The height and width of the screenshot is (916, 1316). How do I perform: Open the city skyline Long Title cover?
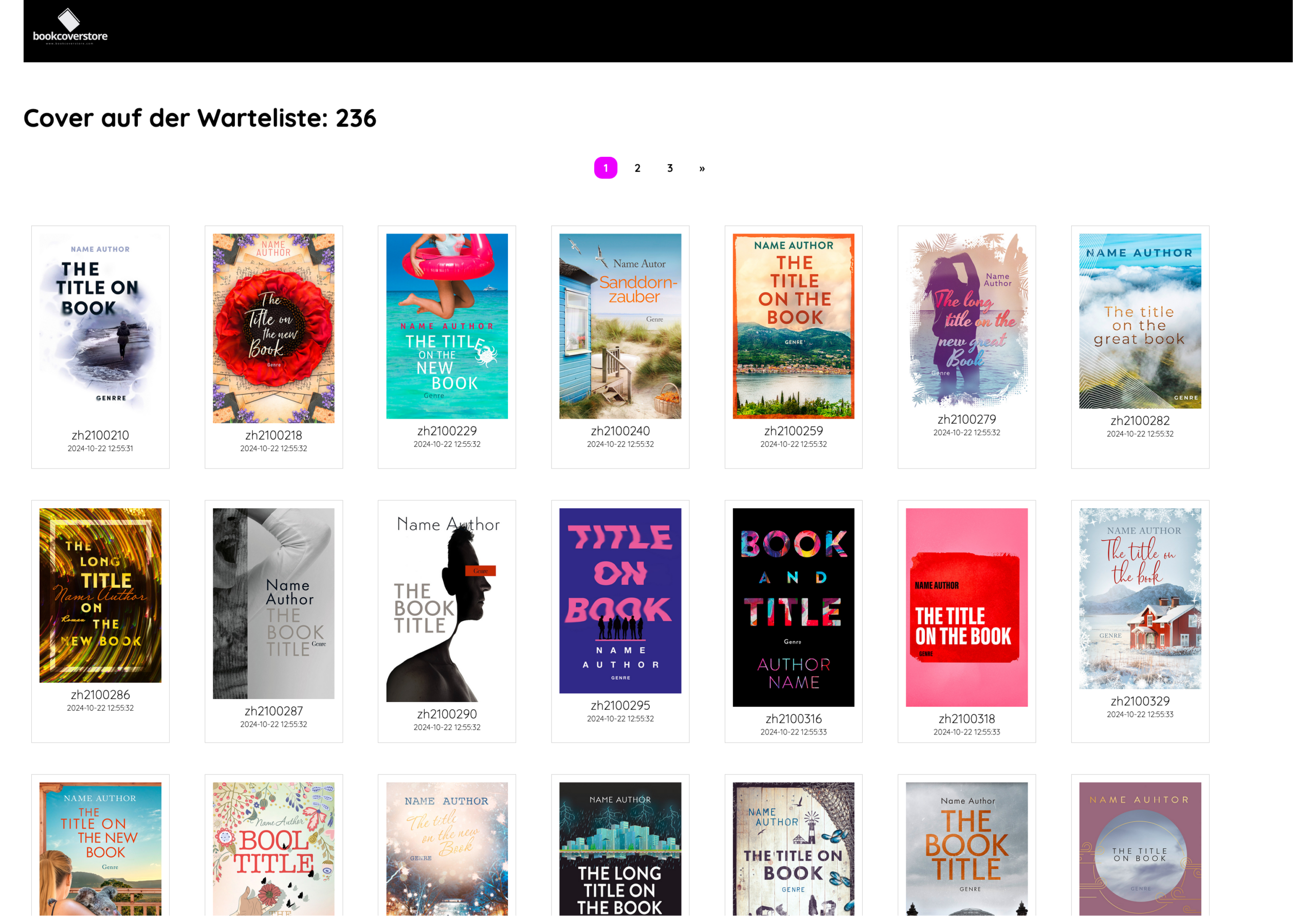(620, 849)
